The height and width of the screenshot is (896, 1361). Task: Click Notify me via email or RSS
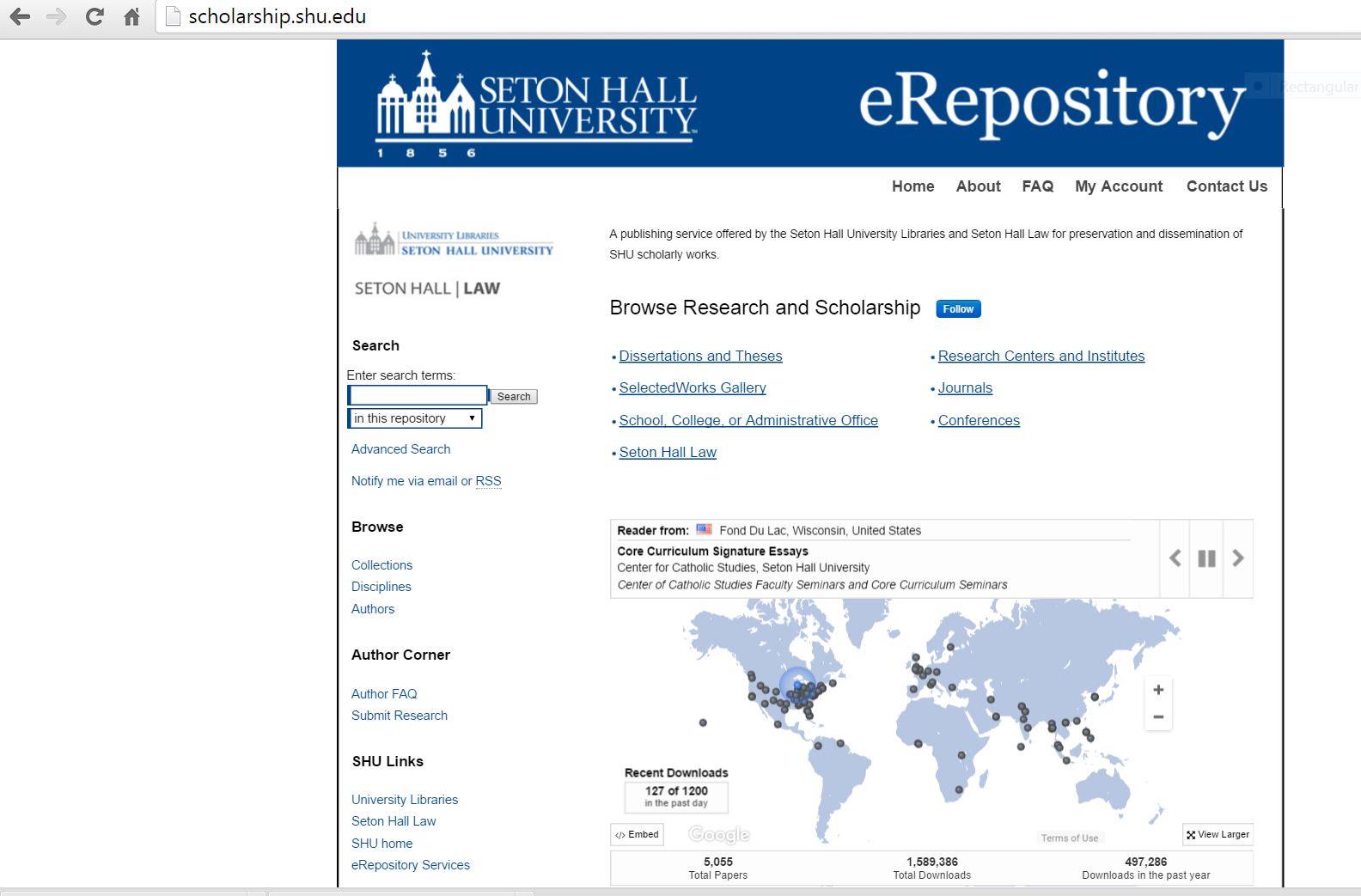(x=426, y=481)
